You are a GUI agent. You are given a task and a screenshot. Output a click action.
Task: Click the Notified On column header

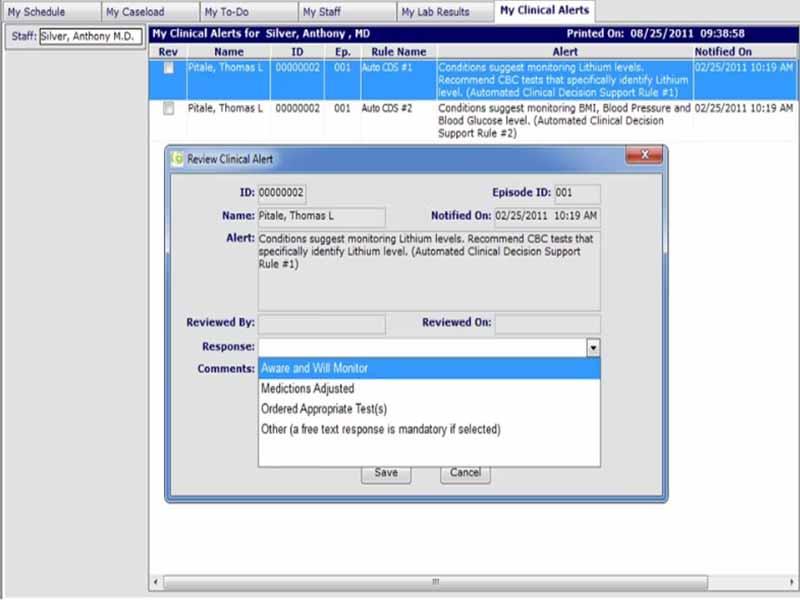point(744,52)
